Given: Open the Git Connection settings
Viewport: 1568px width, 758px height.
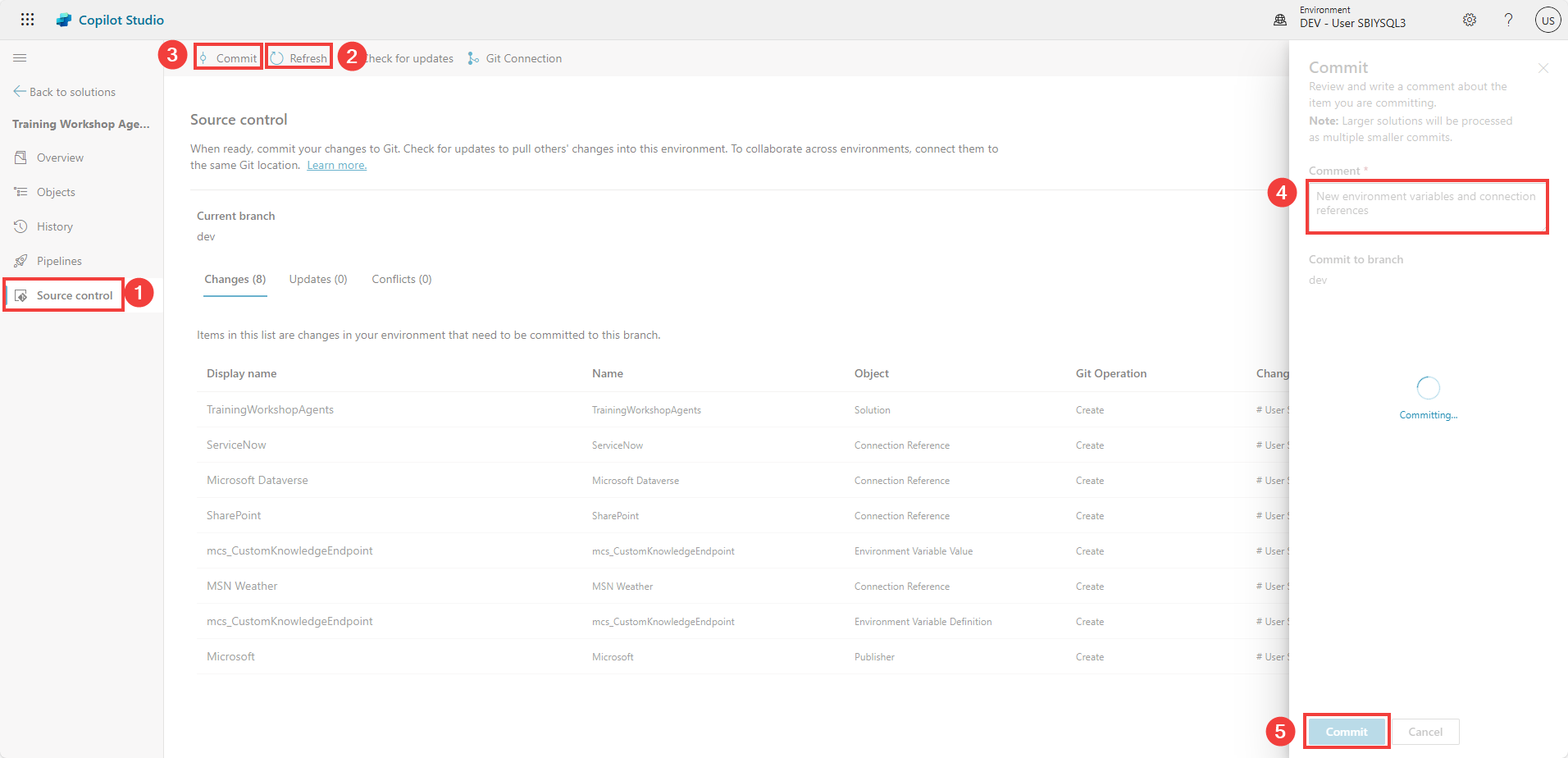Looking at the screenshot, I should click(x=514, y=57).
